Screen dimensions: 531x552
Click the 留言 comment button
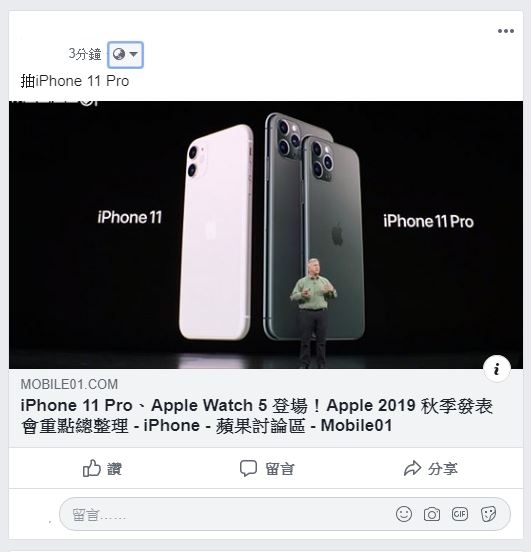[x=267, y=468]
